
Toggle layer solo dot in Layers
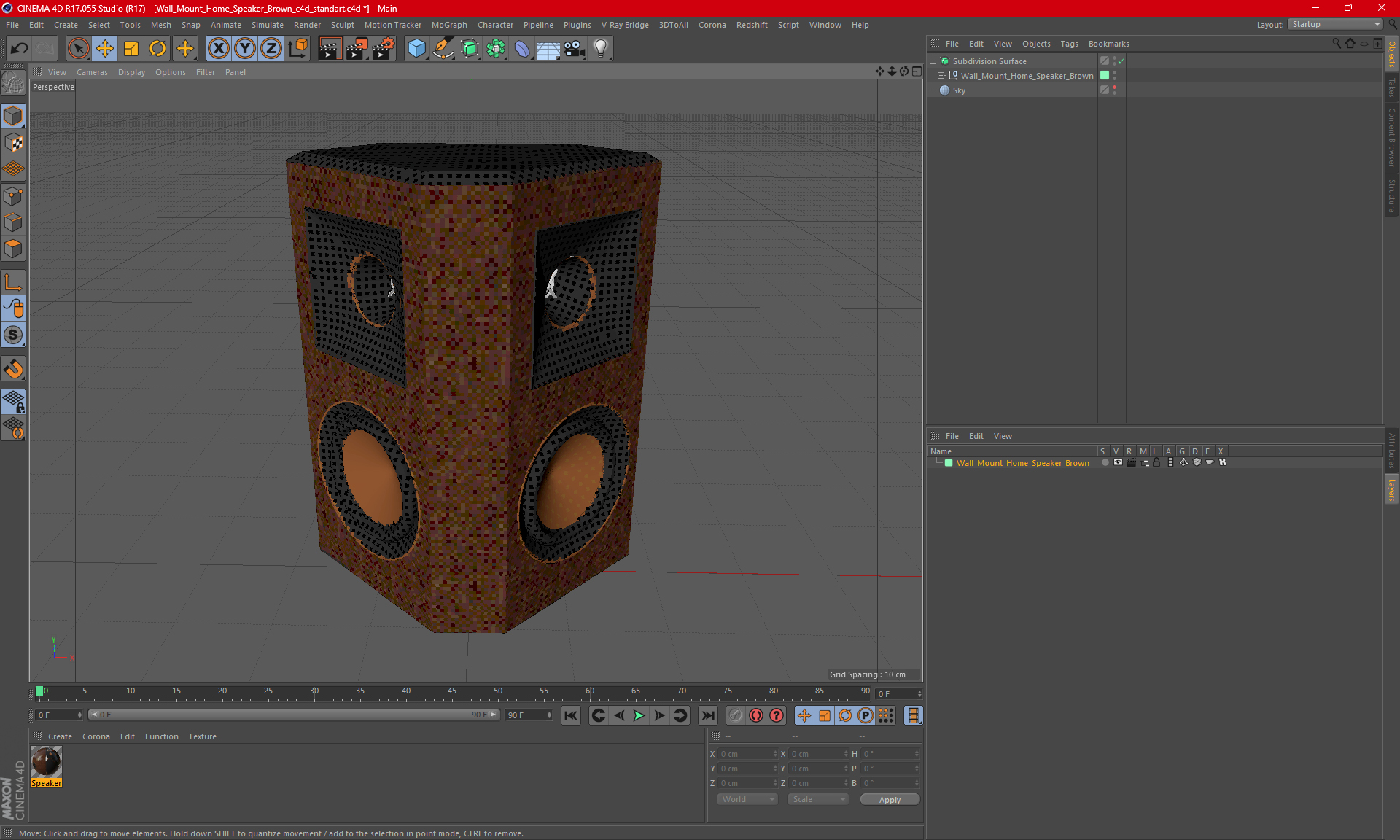tap(1105, 462)
